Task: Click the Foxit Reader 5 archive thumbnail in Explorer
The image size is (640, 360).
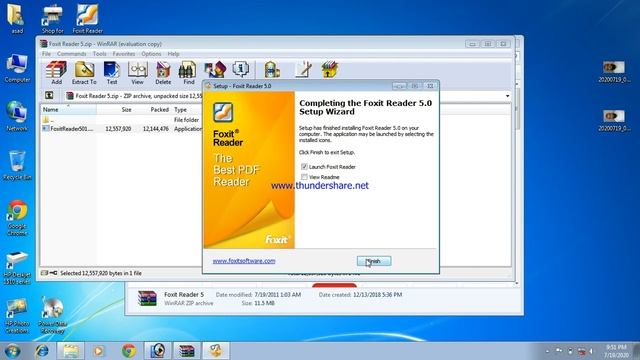Action: 147,298
